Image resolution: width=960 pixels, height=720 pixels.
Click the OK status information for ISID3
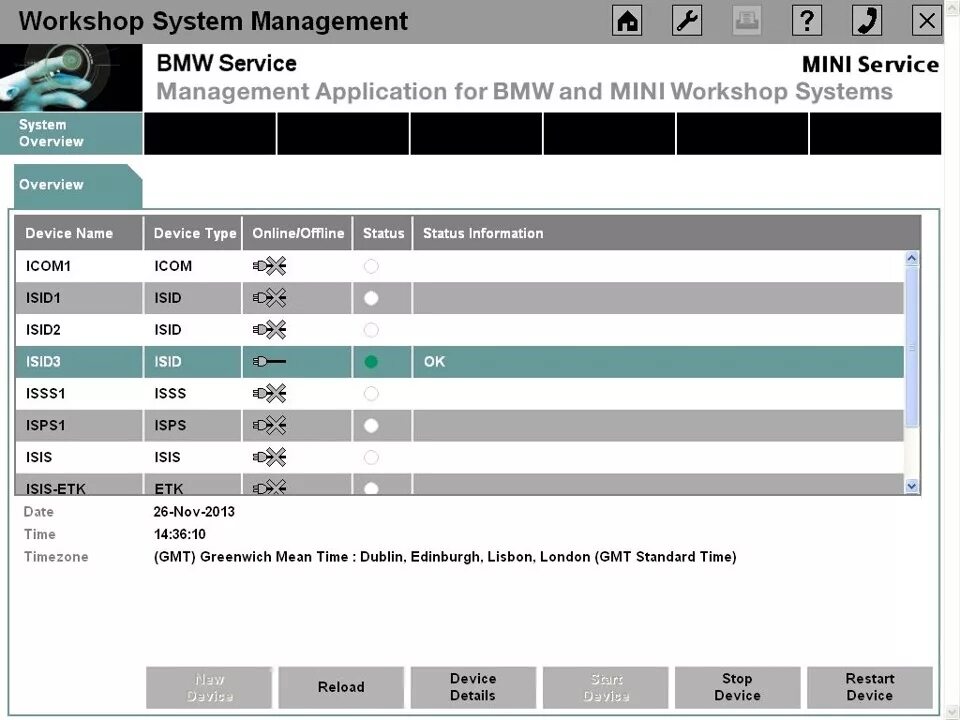(x=434, y=362)
